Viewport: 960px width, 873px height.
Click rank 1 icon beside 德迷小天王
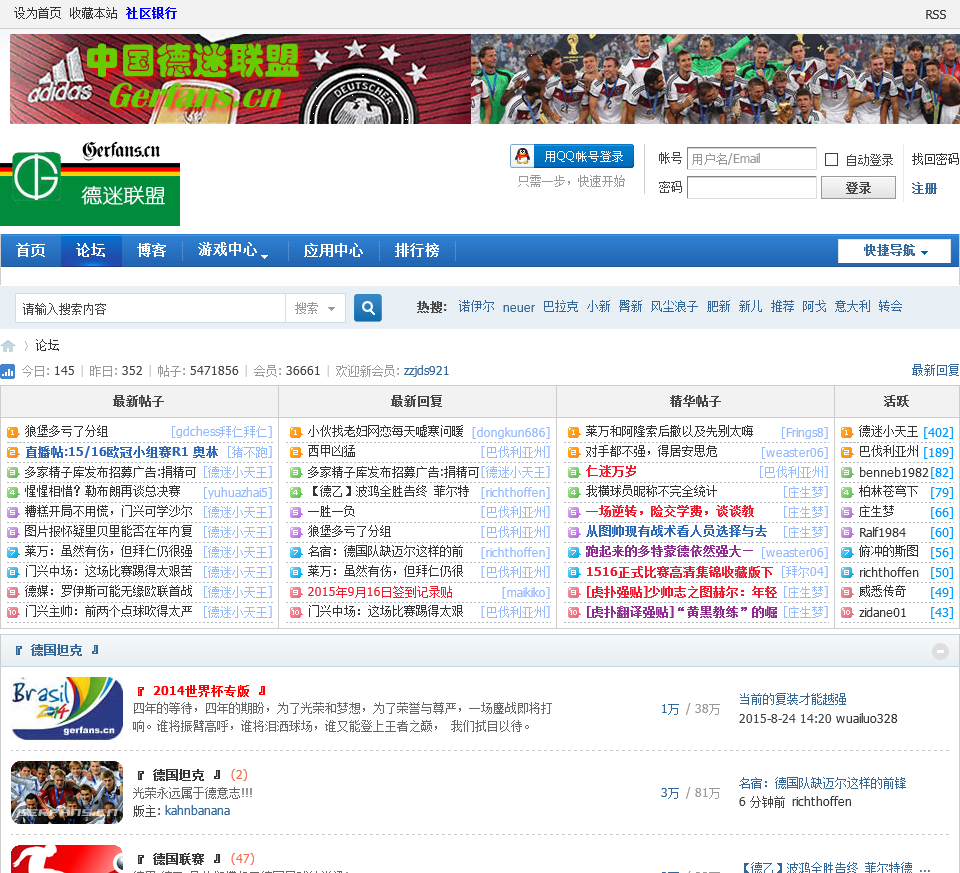(x=847, y=433)
